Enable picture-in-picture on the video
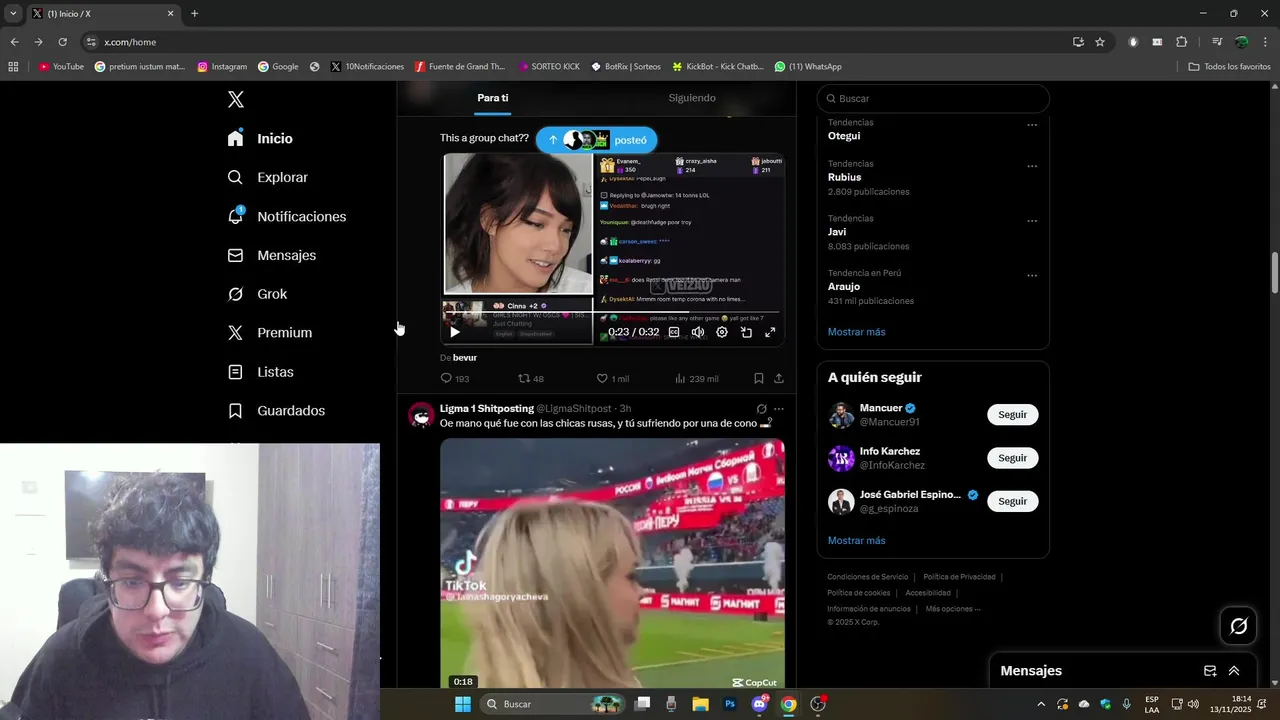1280x720 pixels. [746, 332]
